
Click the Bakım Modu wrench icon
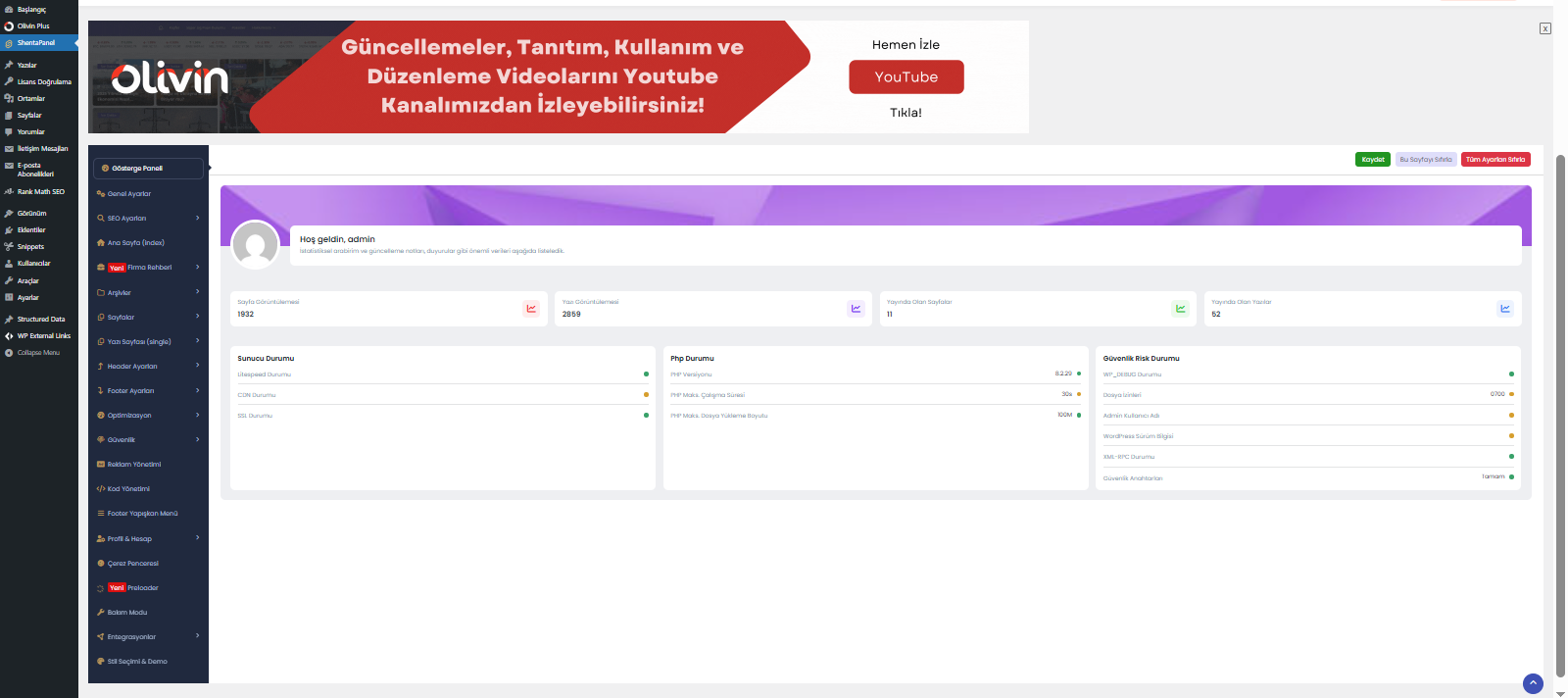[x=101, y=613]
